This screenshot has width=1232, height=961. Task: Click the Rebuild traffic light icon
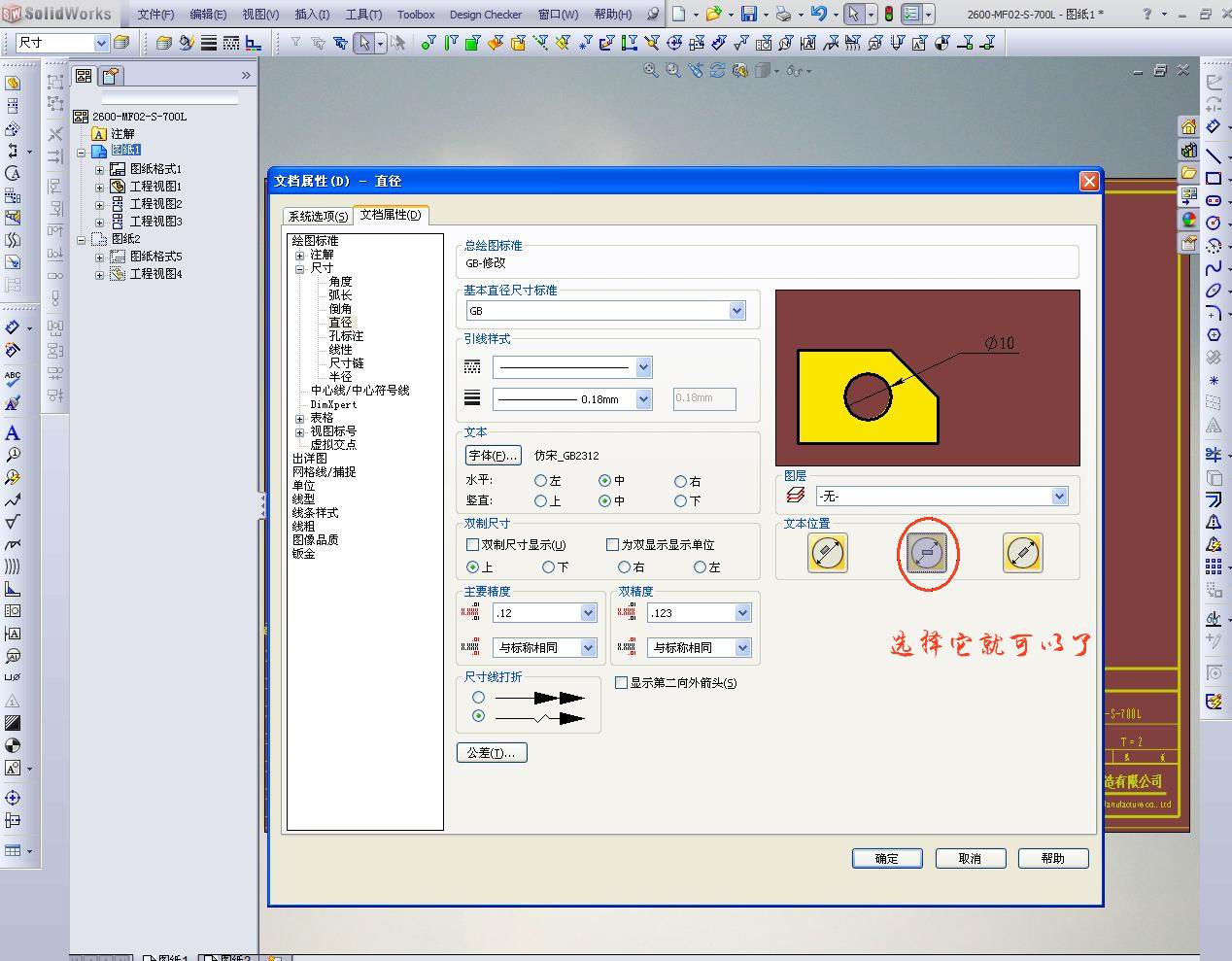point(888,14)
